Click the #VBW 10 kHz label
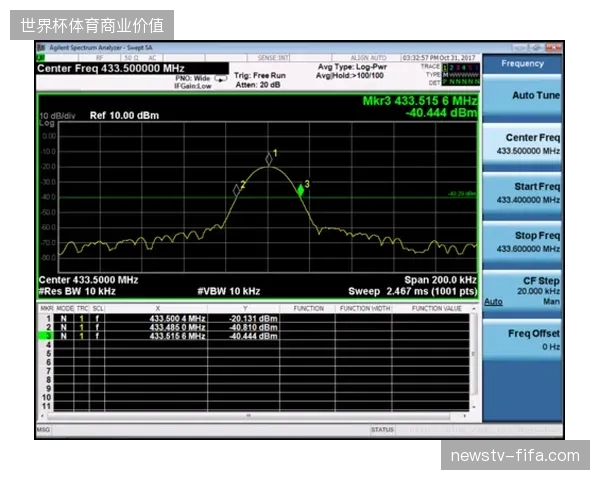The width and height of the screenshot is (600, 480). pyautogui.click(x=229, y=291)
